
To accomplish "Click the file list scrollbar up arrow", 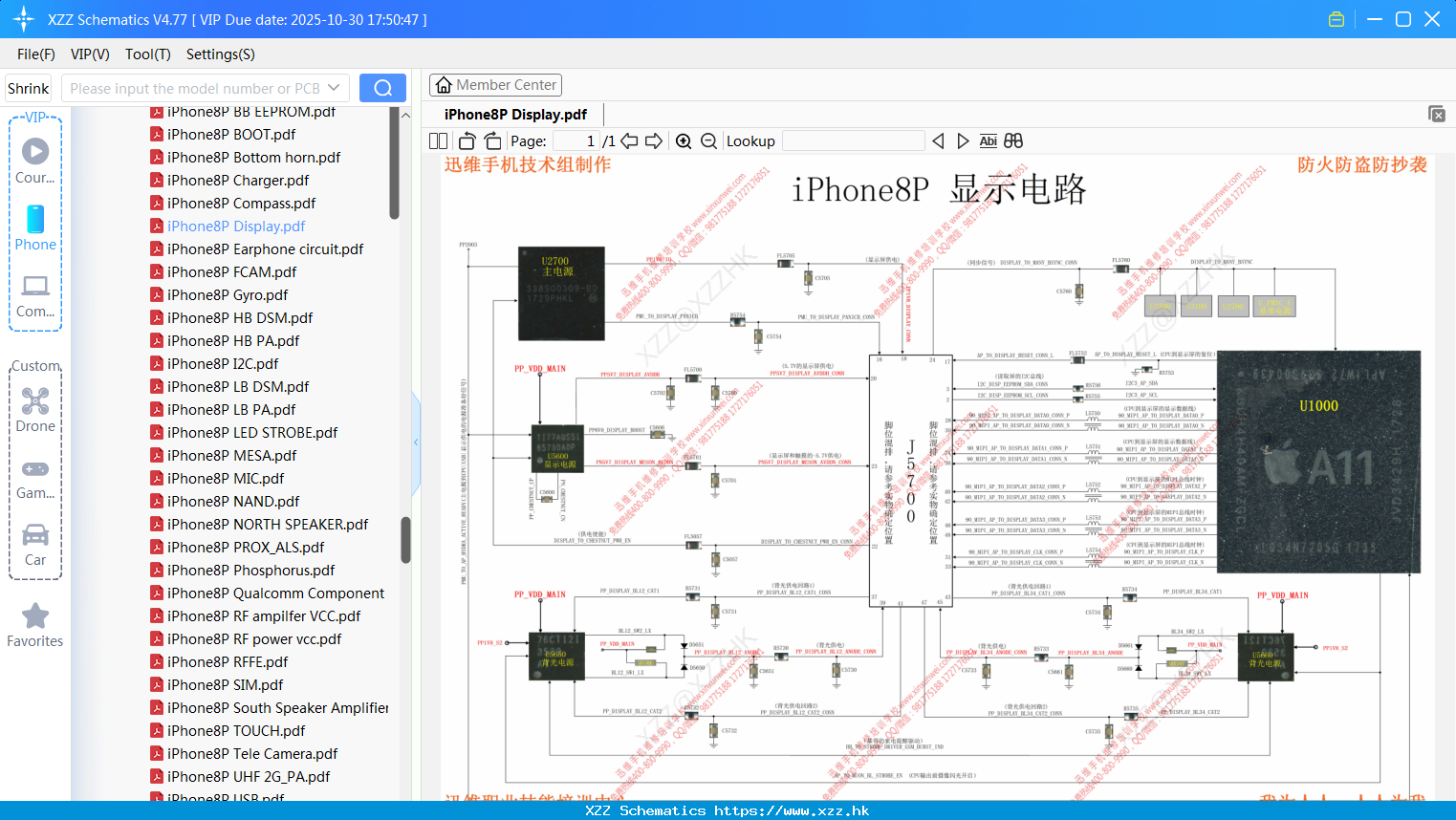I will (x=405, y=115).
